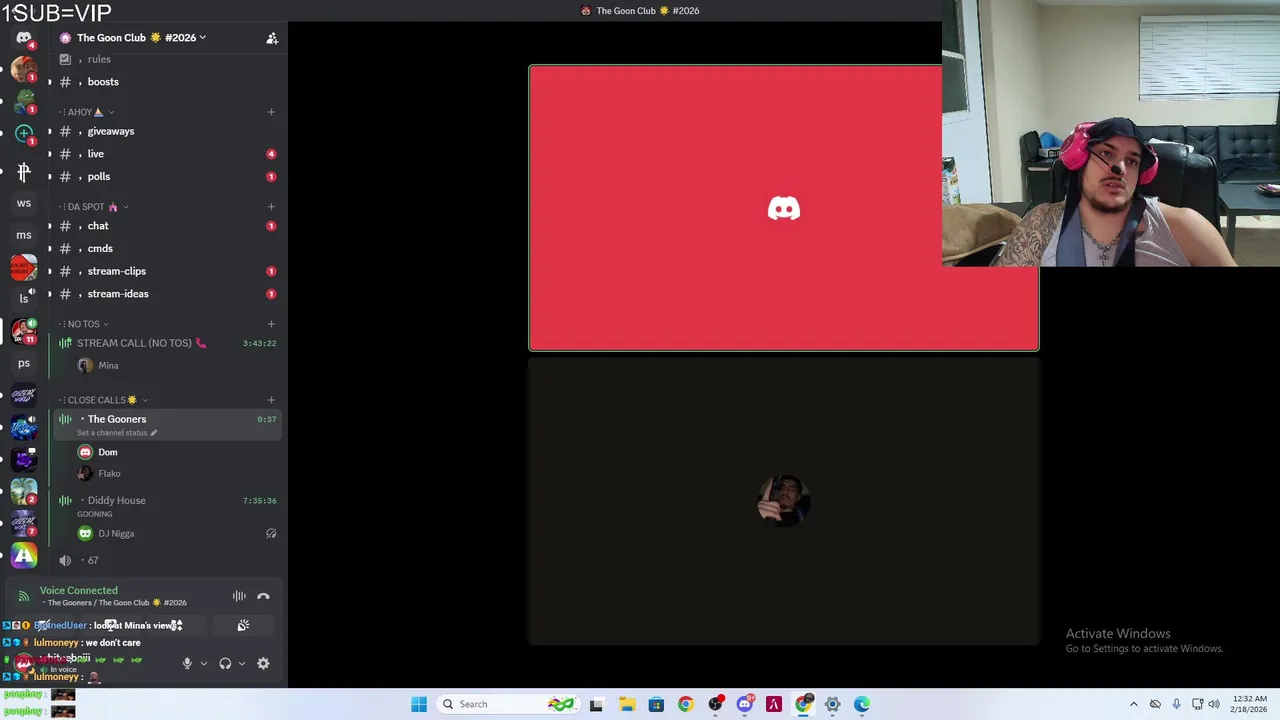Click the Voice Connected status text
The width and height of the screenshot is (1280, 720).
(x=79, y=591)
